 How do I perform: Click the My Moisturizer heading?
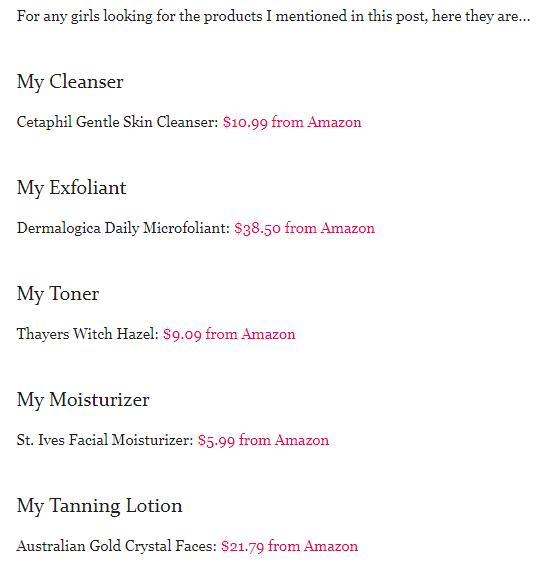click(83, 400)
